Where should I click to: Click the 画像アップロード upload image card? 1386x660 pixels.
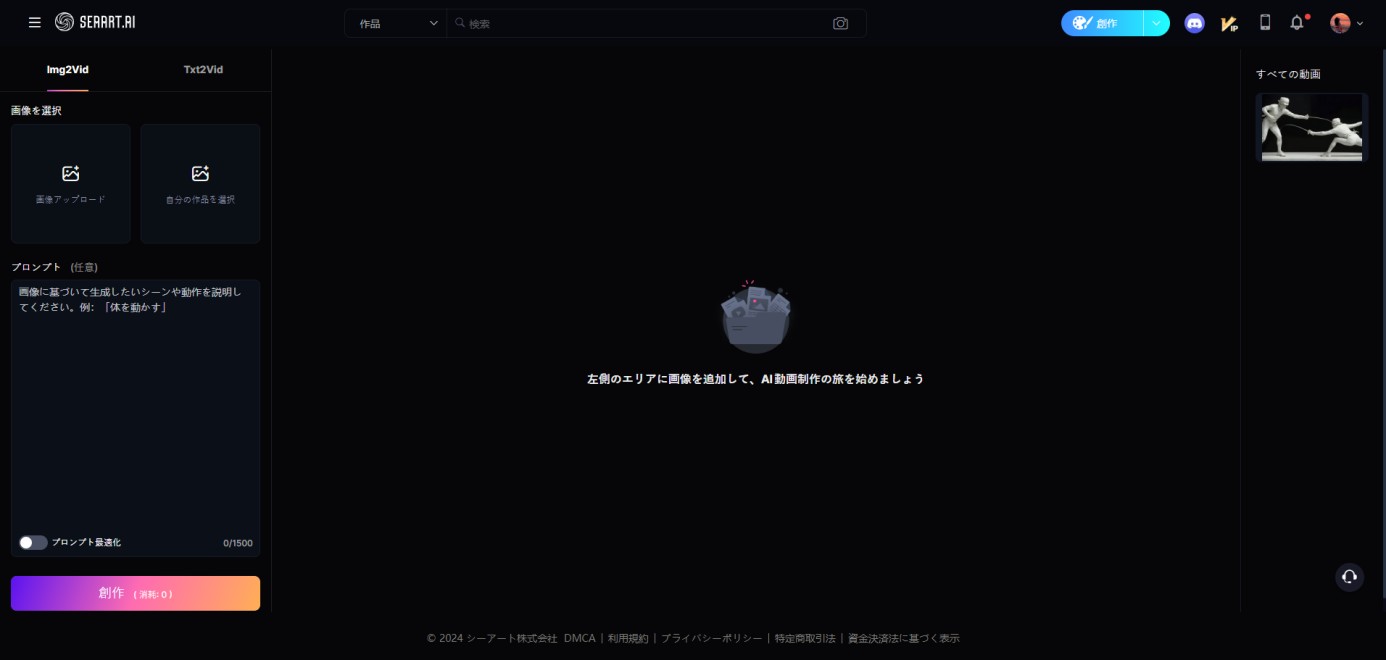coord(70,183)
